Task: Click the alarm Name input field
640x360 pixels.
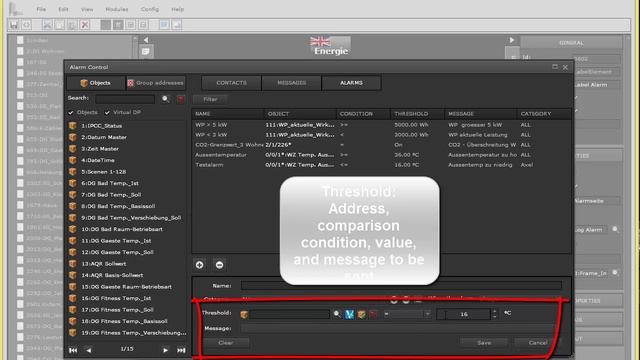Action: pos(401,286)
